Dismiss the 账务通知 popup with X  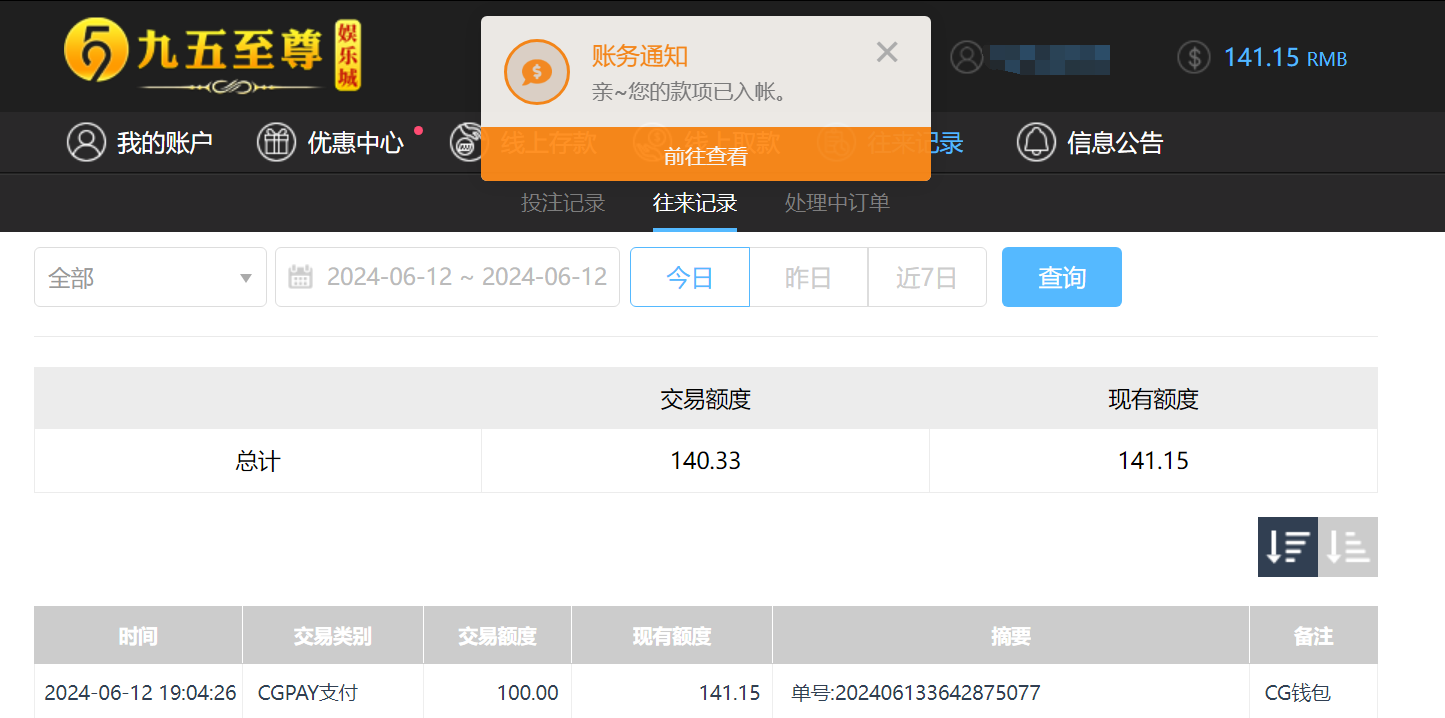pos(886,51)
